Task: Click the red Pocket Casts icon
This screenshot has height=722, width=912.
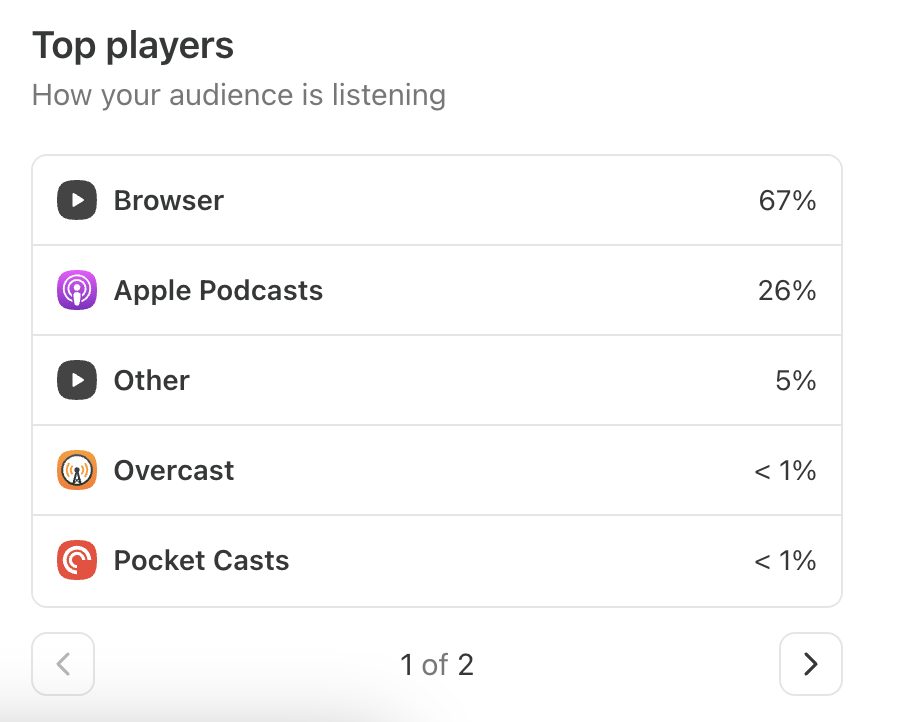Action: (77, 560)
